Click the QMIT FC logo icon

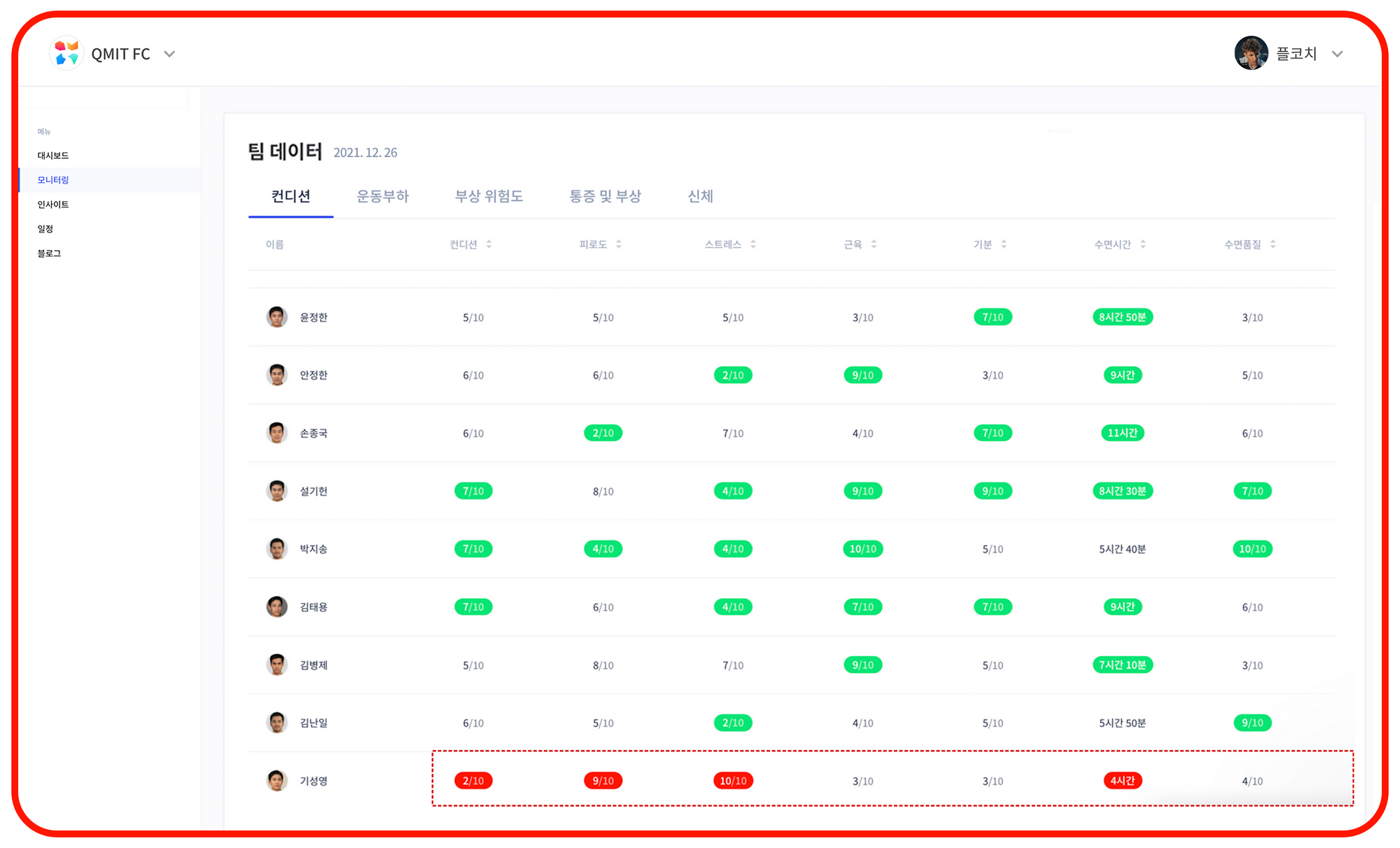[x=66, y=53]
